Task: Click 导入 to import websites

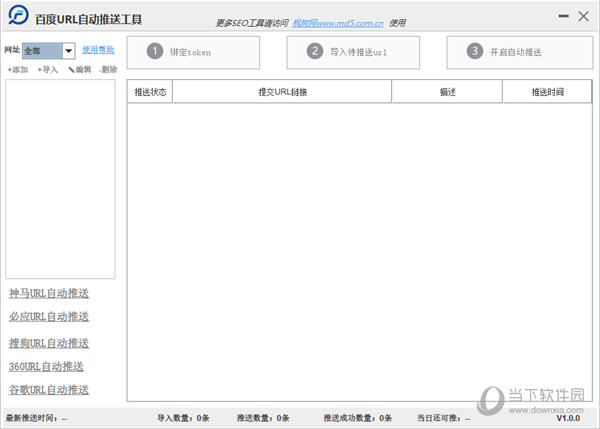Action: (x=48, y=69)
